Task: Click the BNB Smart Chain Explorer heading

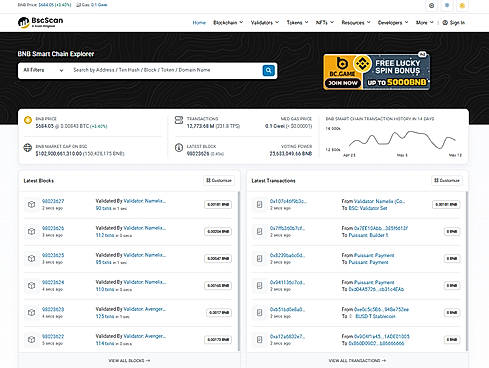Action: [56, 54]
